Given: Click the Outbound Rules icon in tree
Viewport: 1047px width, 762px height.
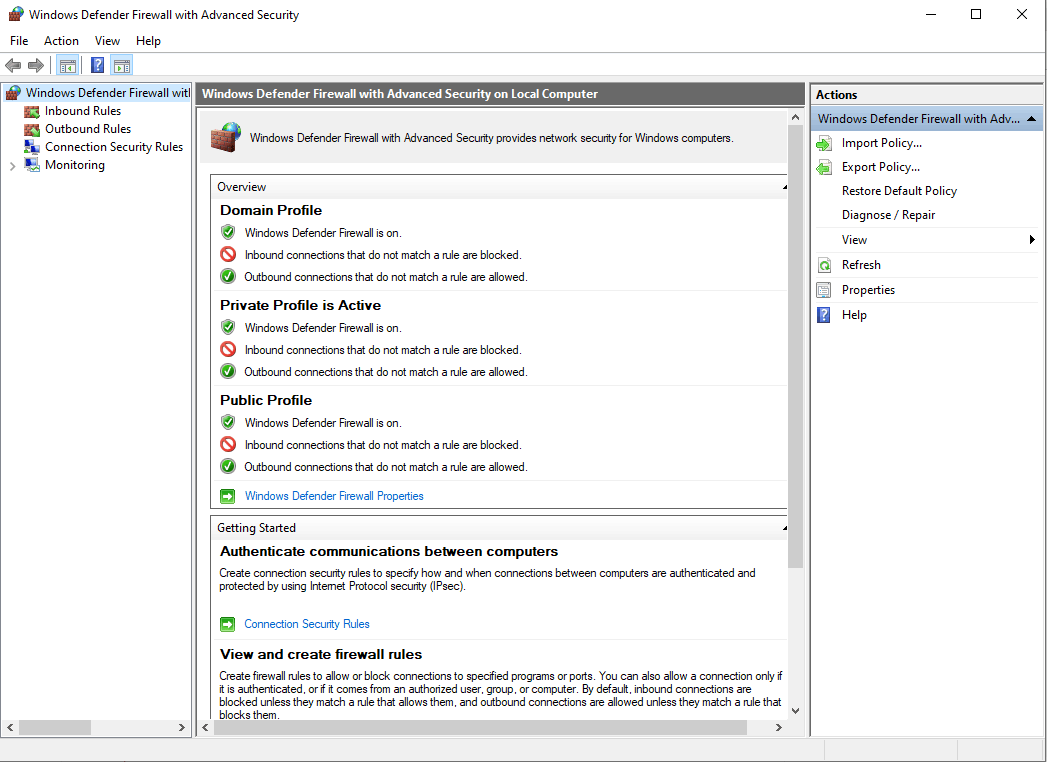Looking at the screenshot, I should pos(31,130).
